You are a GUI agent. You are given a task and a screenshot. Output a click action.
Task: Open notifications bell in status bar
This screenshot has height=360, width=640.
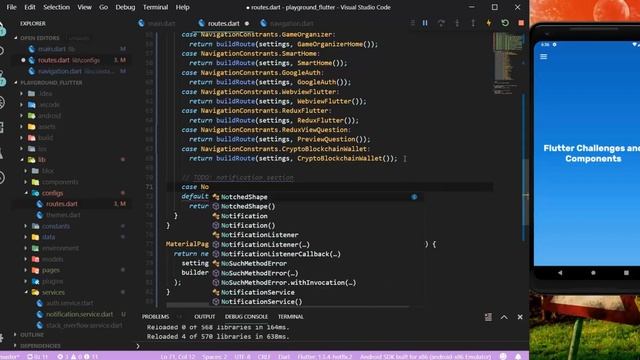(x=518, y=356)
